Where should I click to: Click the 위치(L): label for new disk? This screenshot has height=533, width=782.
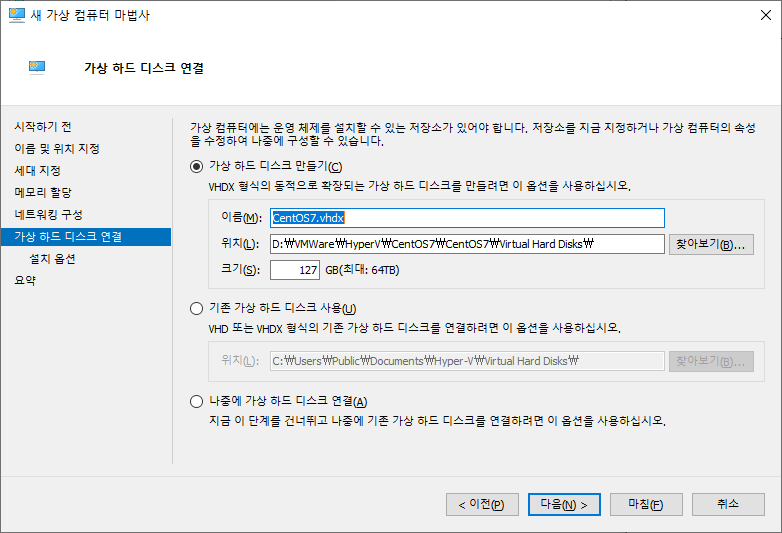(x=240, y=244)
